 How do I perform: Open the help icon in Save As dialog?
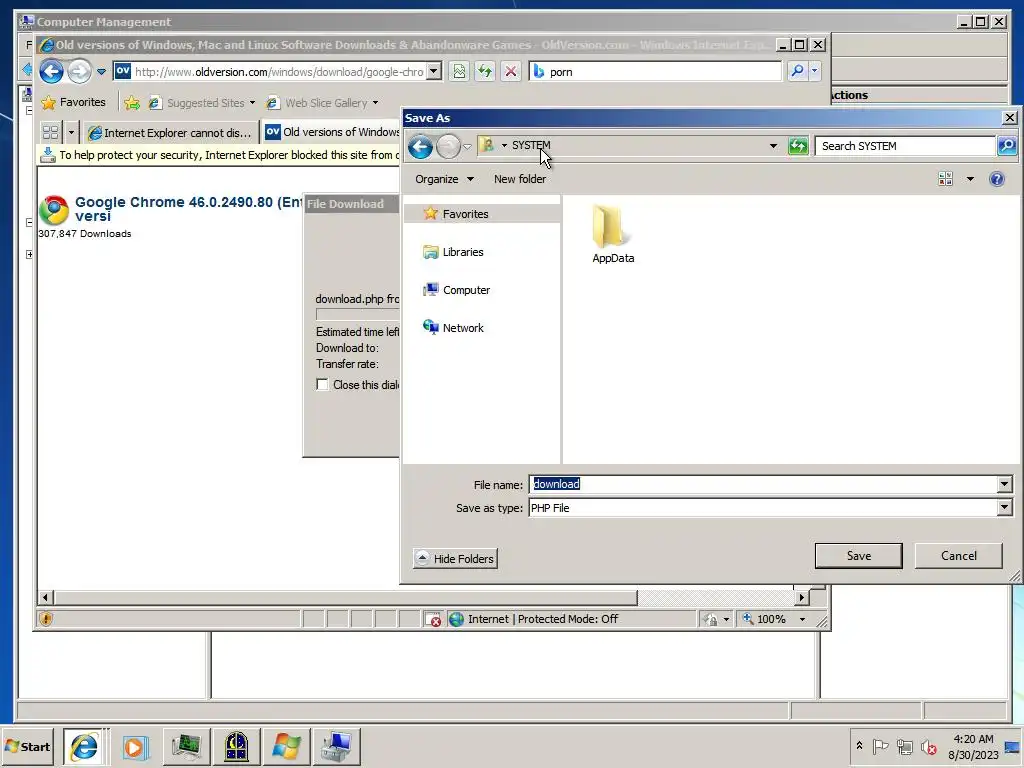click(x=997, y=179)
